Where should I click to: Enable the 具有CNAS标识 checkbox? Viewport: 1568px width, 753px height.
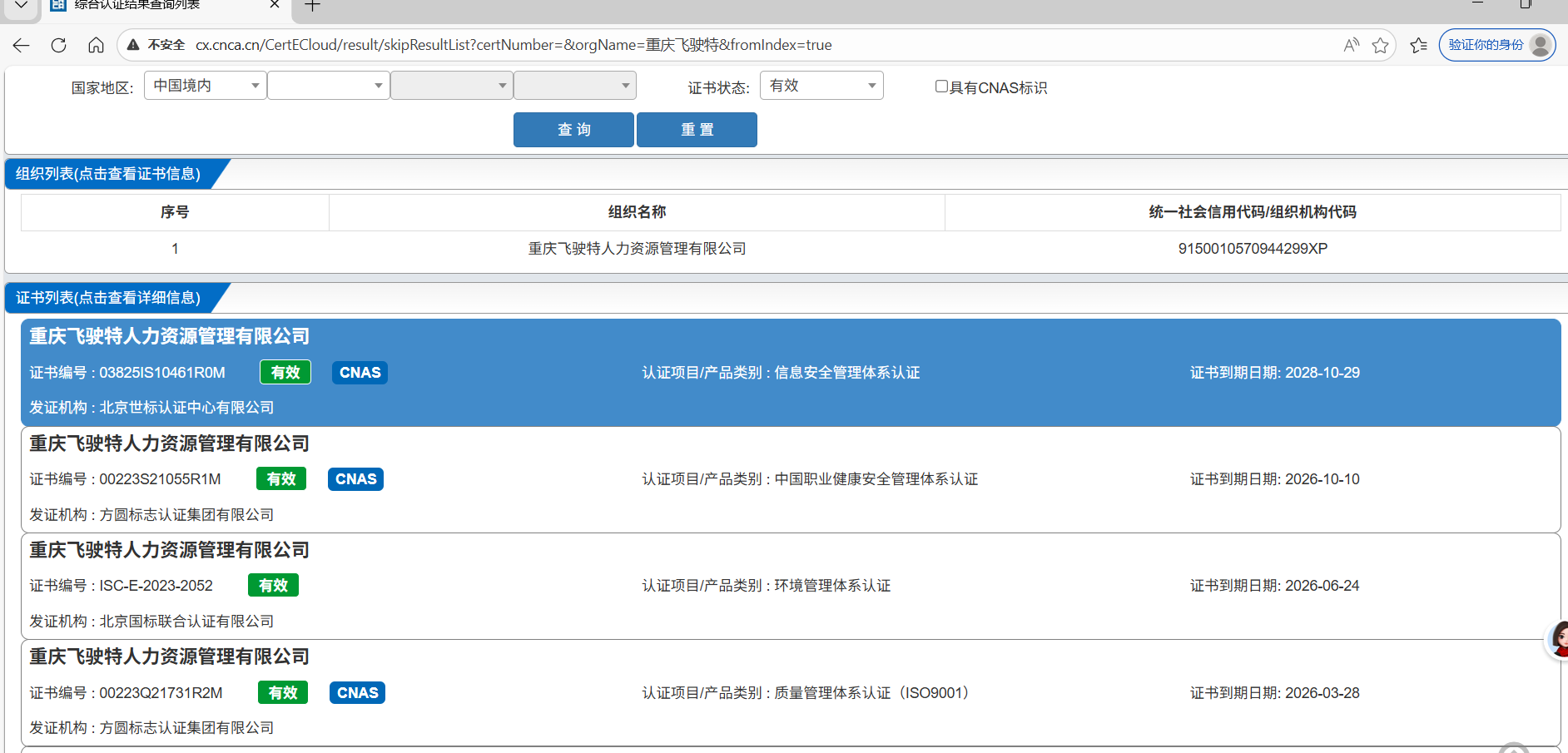[x=941, y=87]
